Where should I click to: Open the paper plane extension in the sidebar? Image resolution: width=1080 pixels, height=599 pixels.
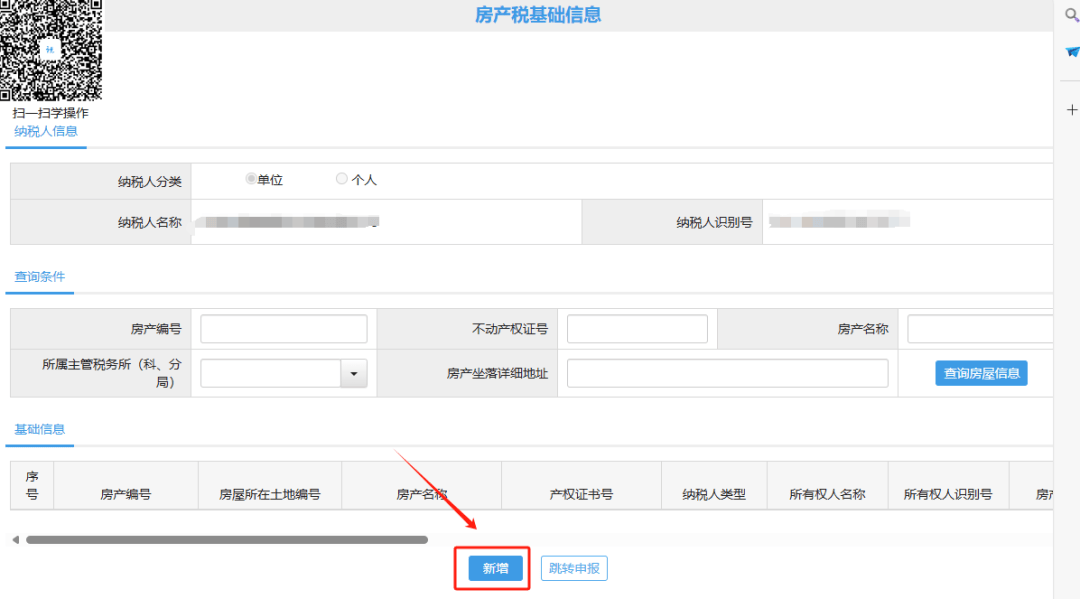click(1072, 51)
